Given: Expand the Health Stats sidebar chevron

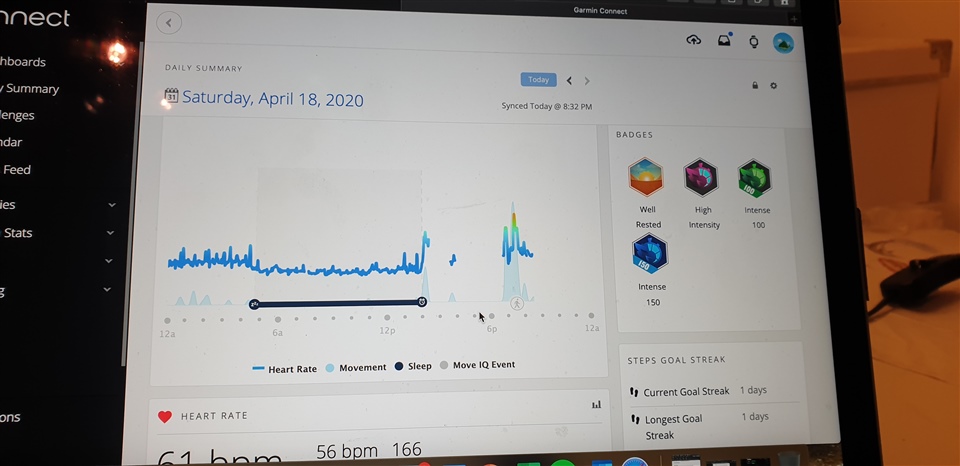Looking at the screenshot, I should (110, 233).
